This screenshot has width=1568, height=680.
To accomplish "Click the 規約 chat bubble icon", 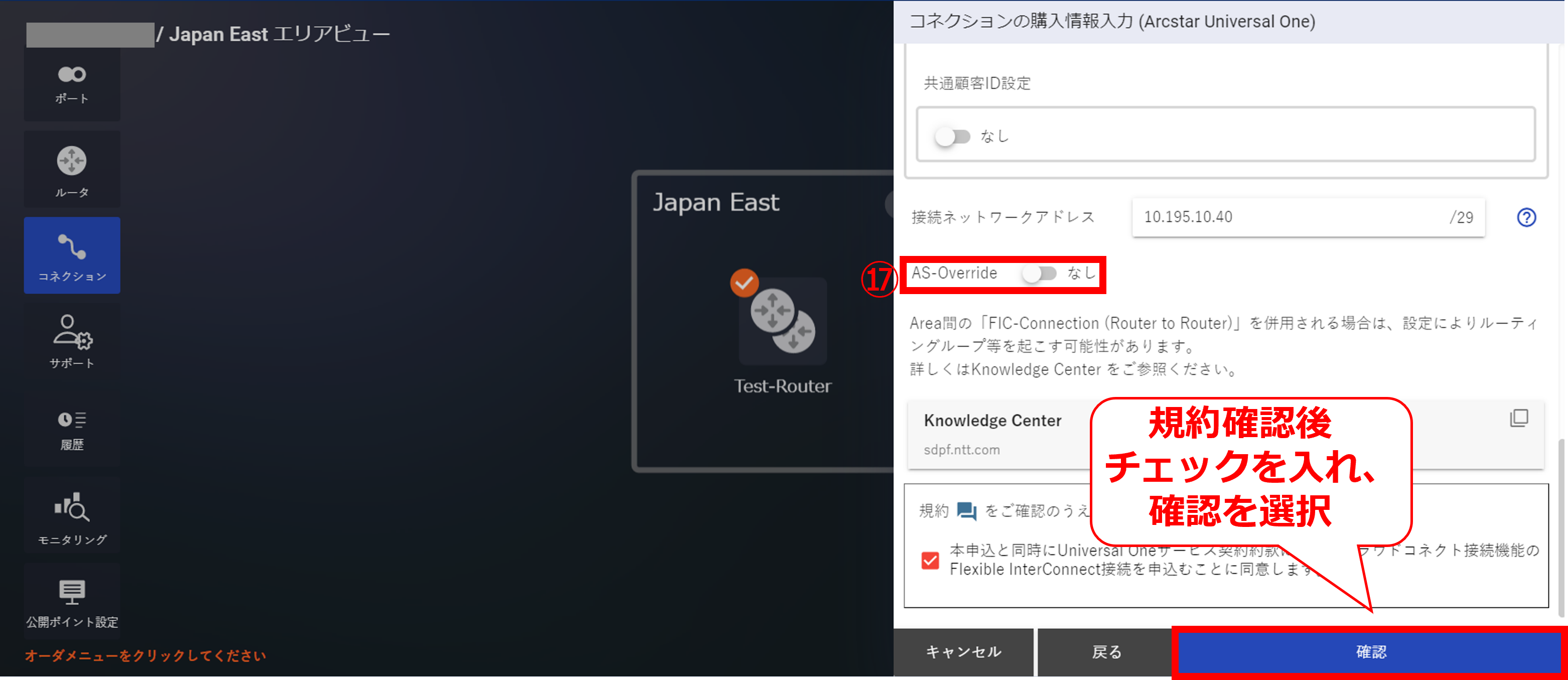I will tap(966, 510).
